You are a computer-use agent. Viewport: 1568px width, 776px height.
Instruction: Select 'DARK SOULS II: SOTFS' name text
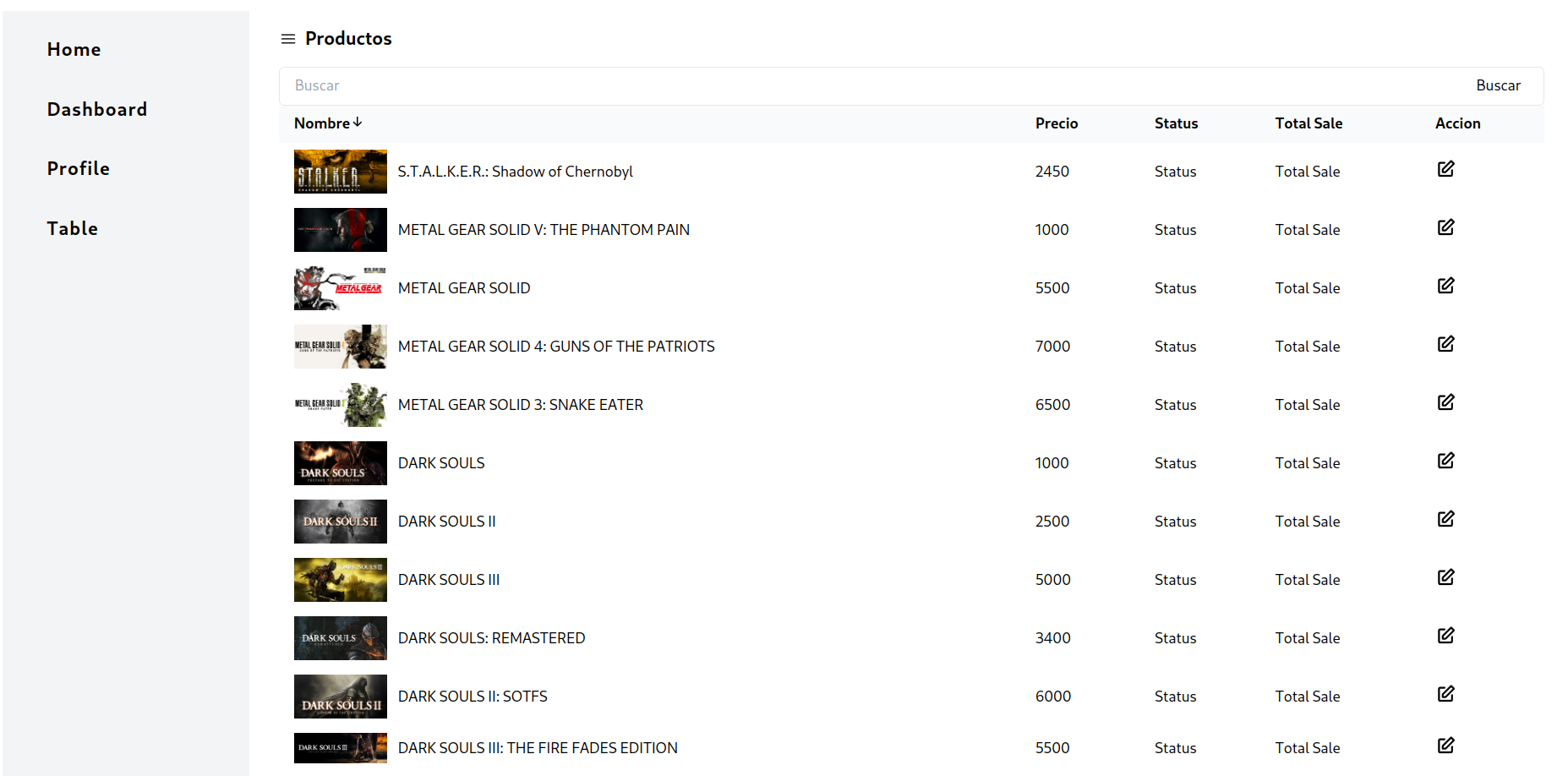tap(473, 697)
